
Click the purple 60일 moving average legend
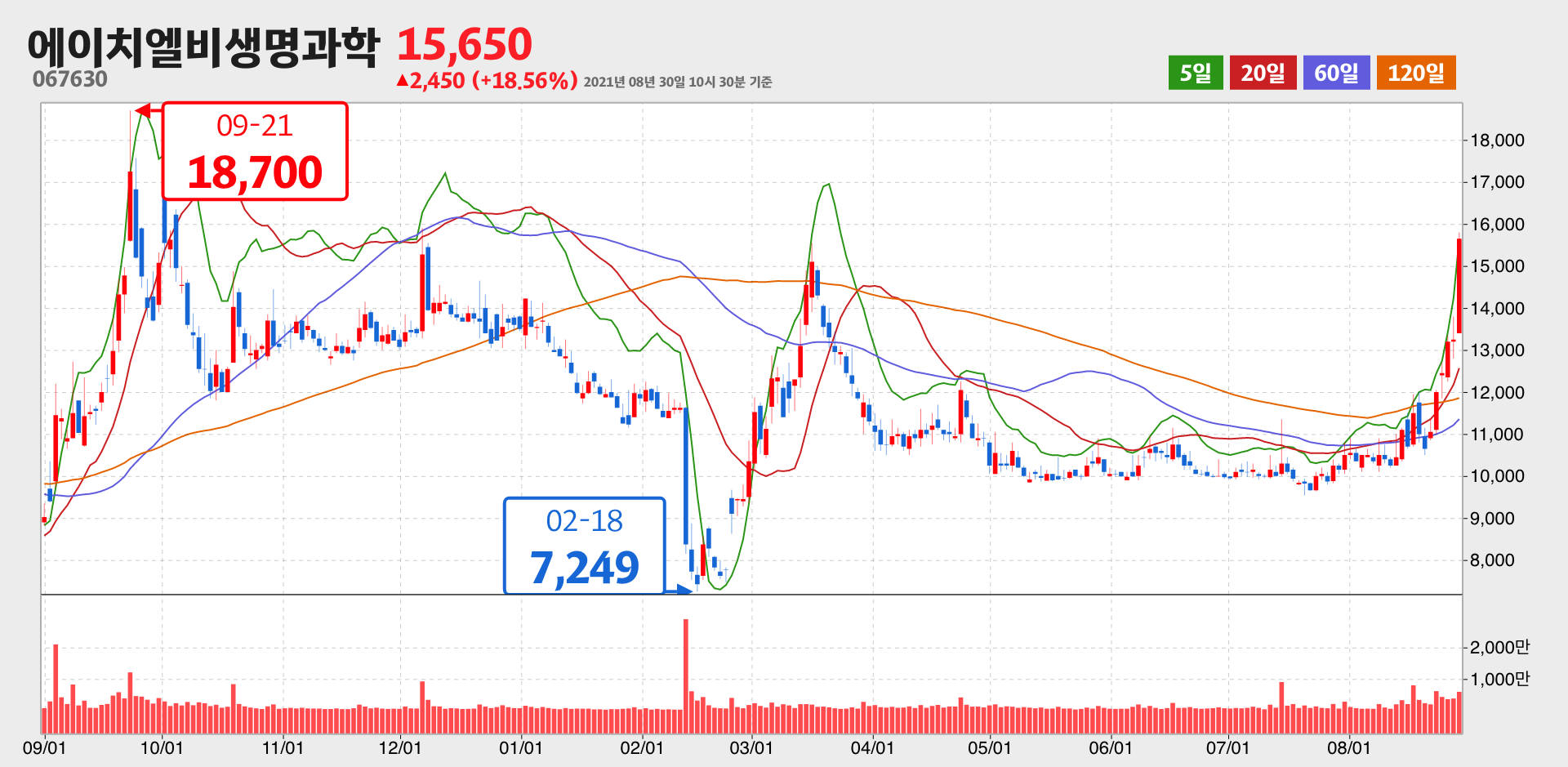[x=1337, y=73]
